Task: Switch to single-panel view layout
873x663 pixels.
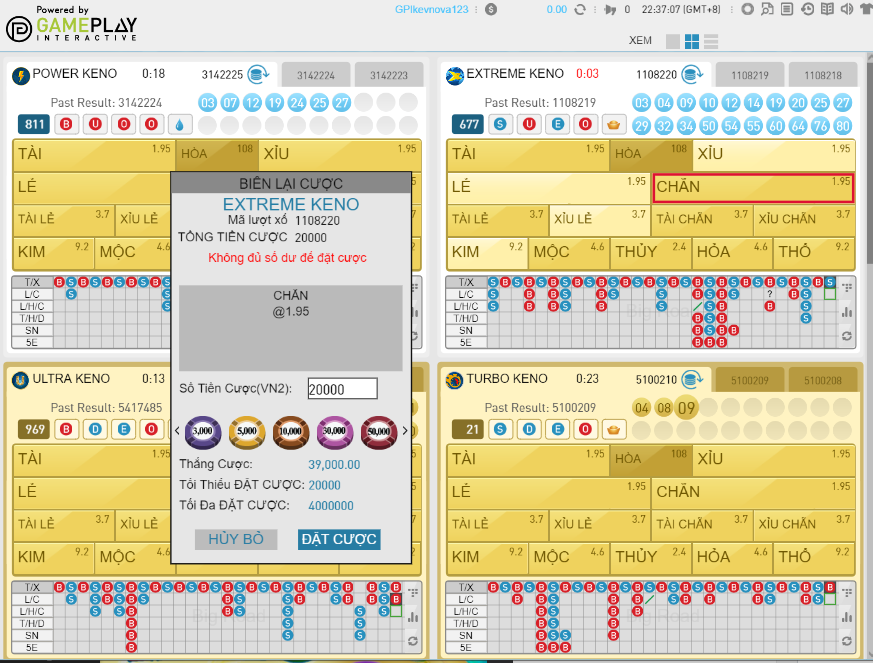Action: [x=673, y=41]
